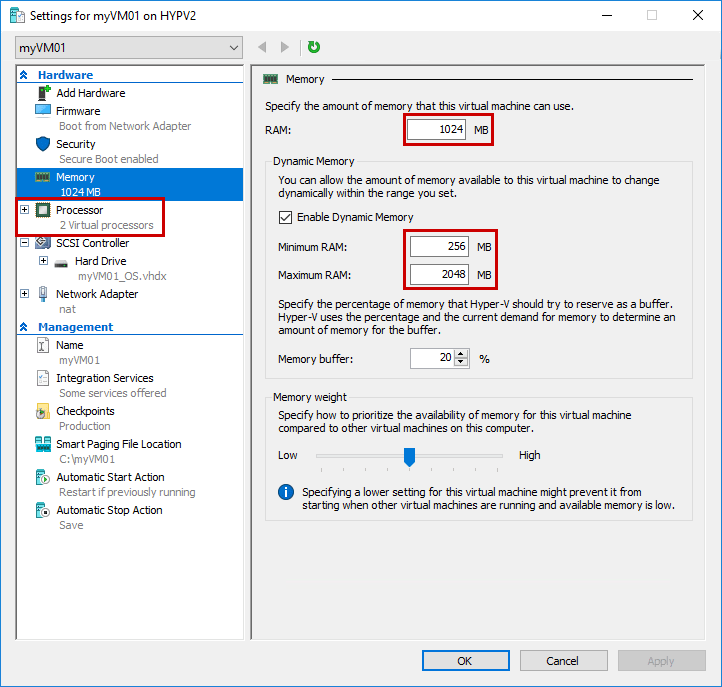This screenshot has height=687, width=722.
Task: Click 'Boot from Network Adapter' text
Action: pos(125,126)
